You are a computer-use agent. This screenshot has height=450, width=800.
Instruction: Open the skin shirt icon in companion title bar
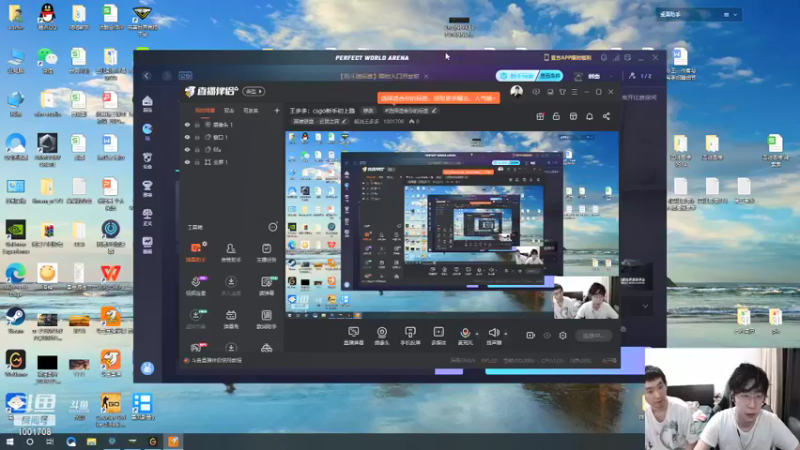tap(562, 92)
